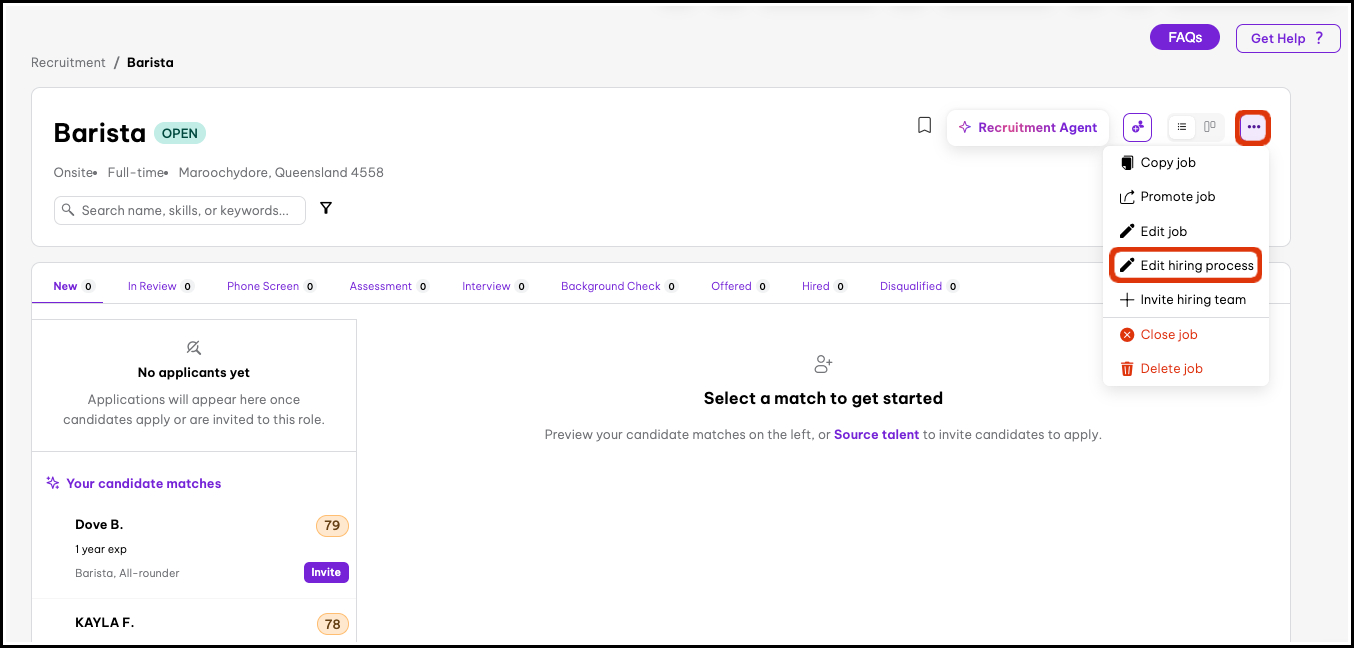
Task: Open the Phone Screen stage tab
Action: 271,286
